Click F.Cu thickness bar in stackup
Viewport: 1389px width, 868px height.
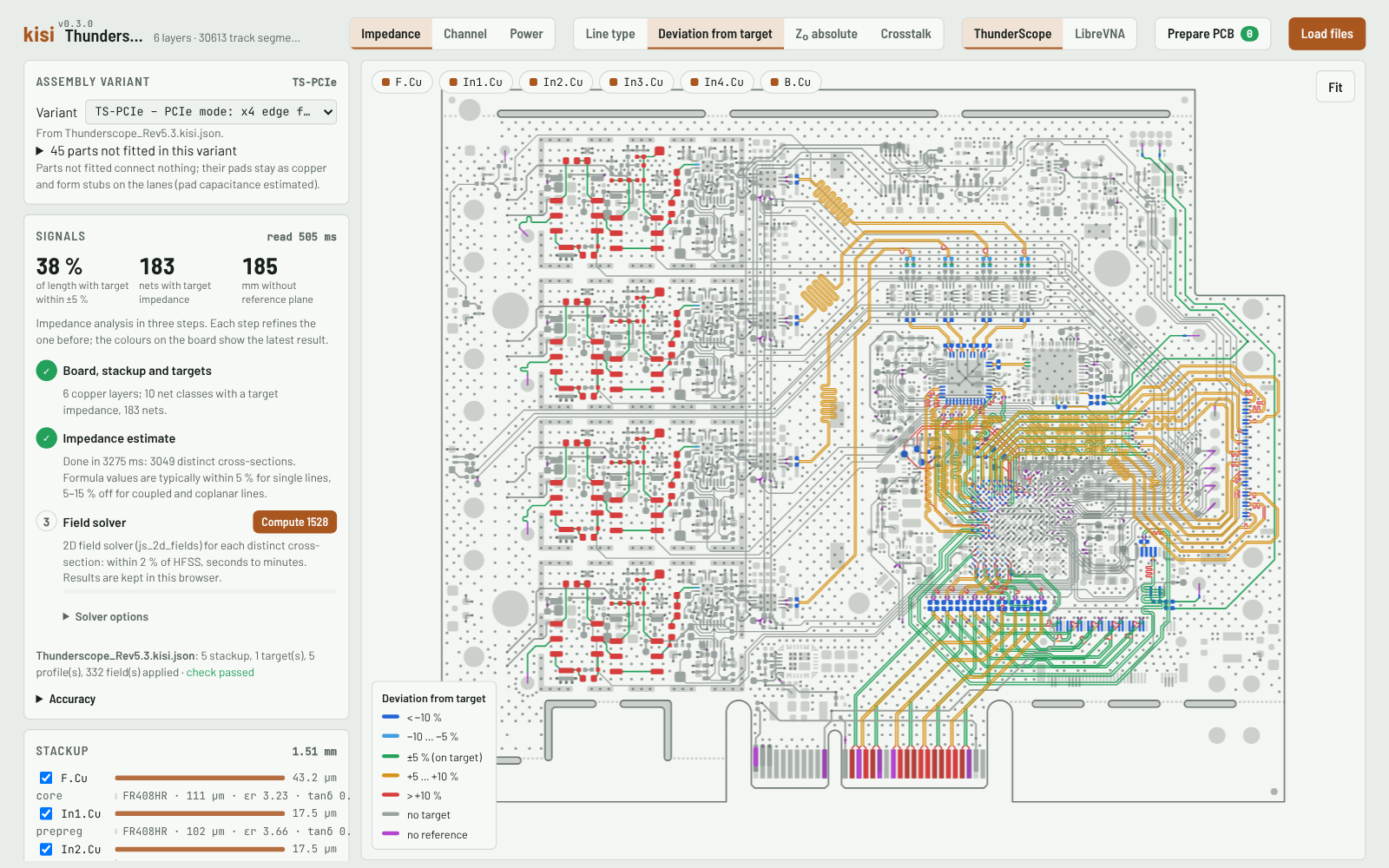200,778
